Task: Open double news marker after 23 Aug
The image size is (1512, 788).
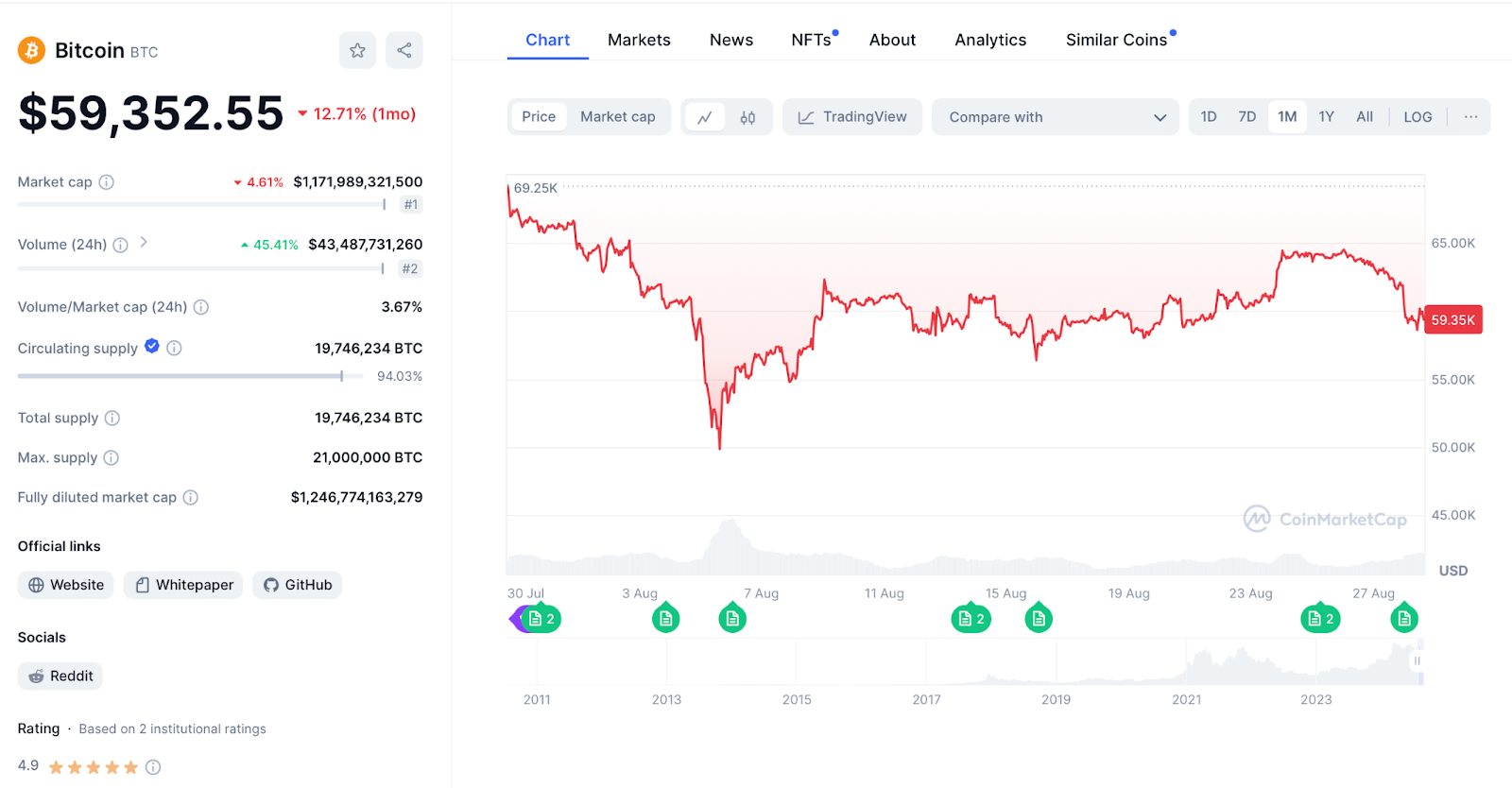Action: click(x=1320, y=619)
